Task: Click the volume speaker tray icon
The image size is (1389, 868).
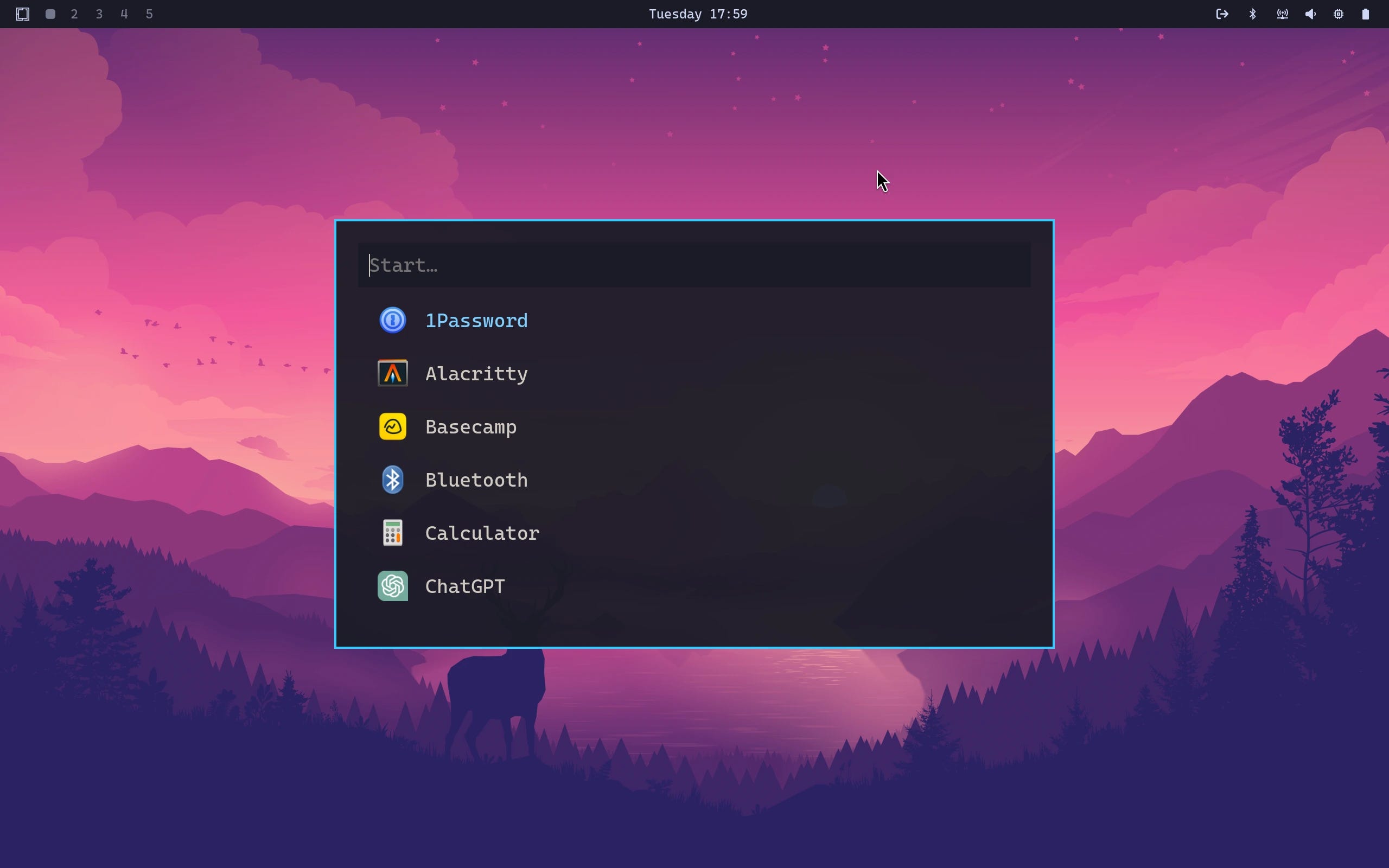Action: 1310,14
